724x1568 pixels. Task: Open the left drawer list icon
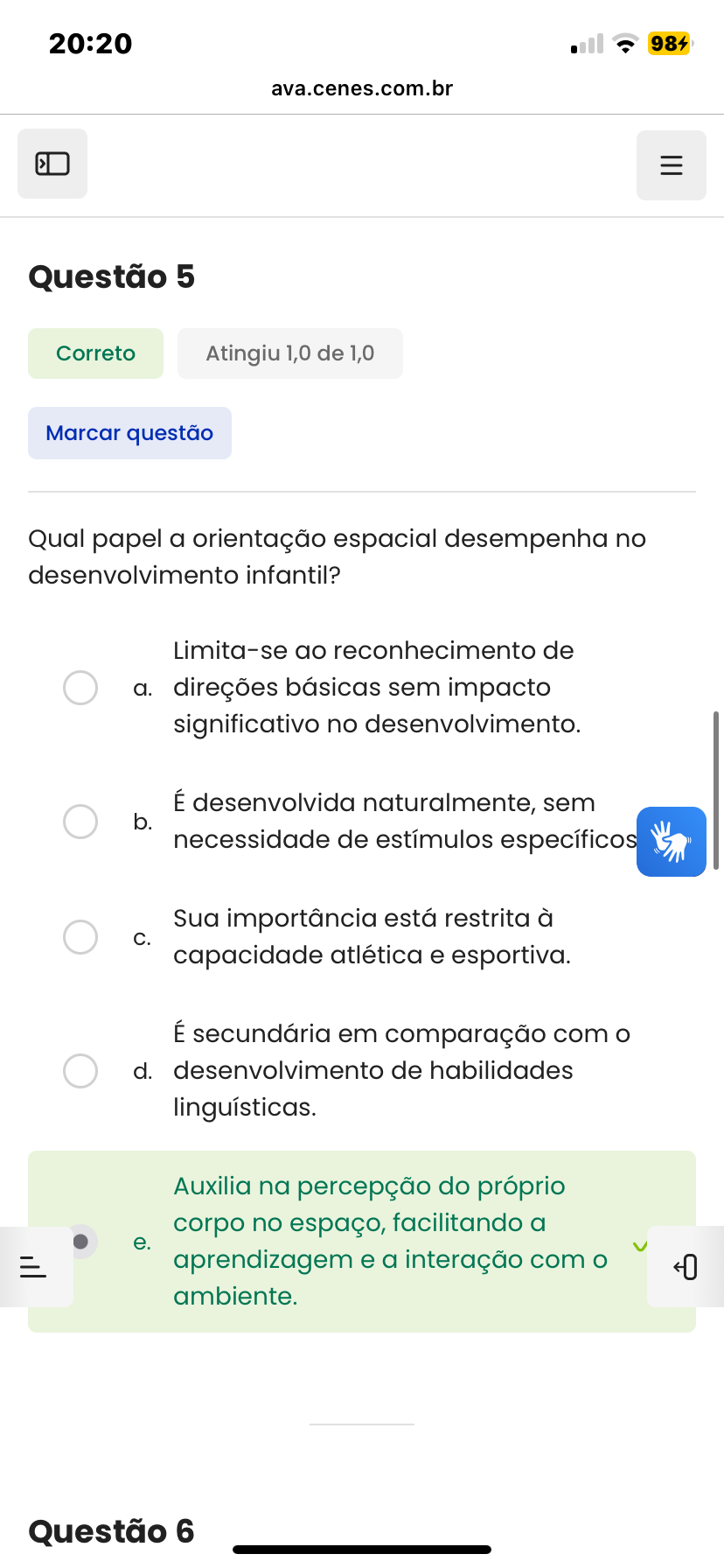click(33, 1266)
